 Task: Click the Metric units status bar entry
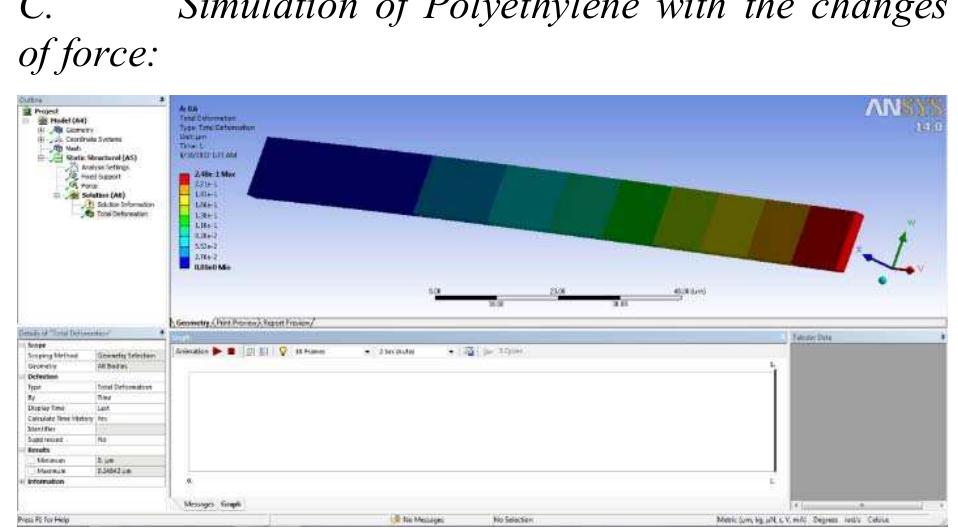761,520
